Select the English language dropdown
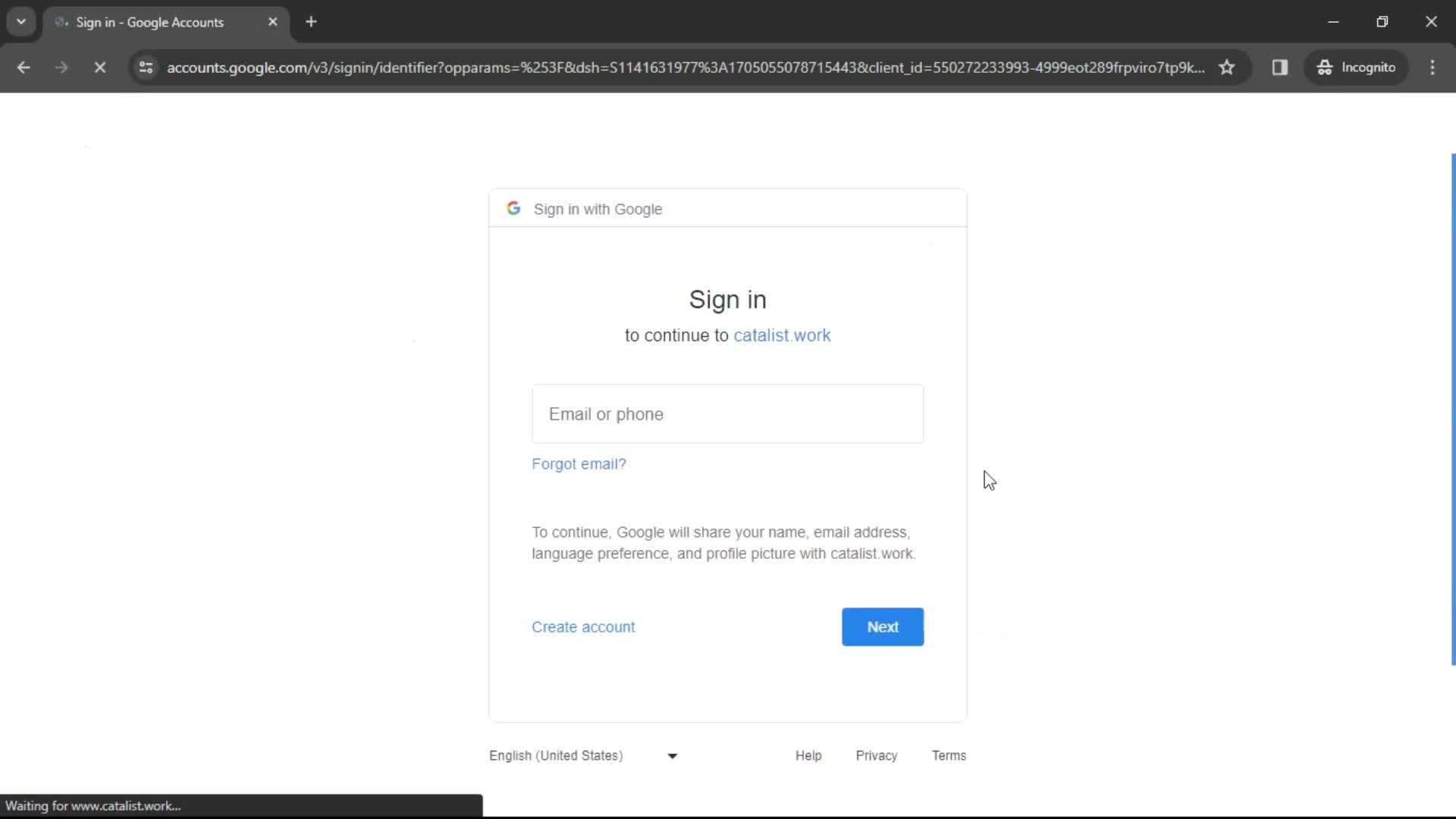Screen dimensions: 1456x819 point(582,755)
